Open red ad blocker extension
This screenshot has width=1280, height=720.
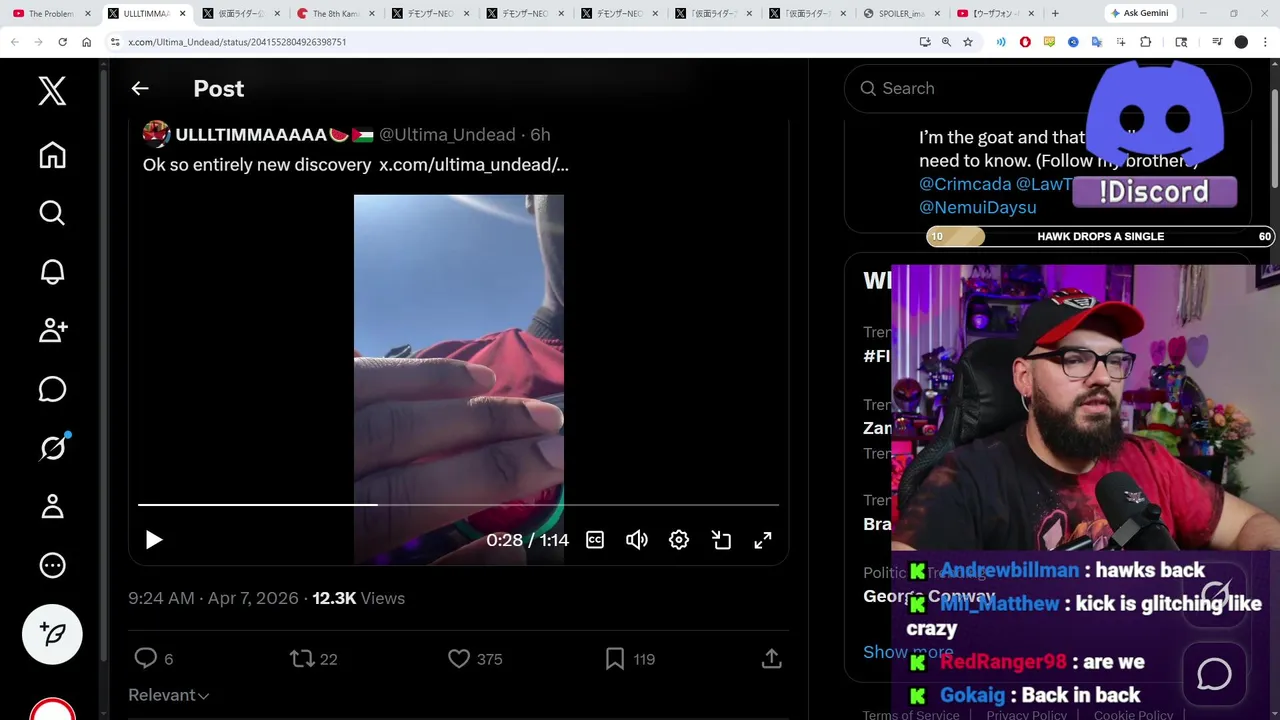pos(1025,42)
